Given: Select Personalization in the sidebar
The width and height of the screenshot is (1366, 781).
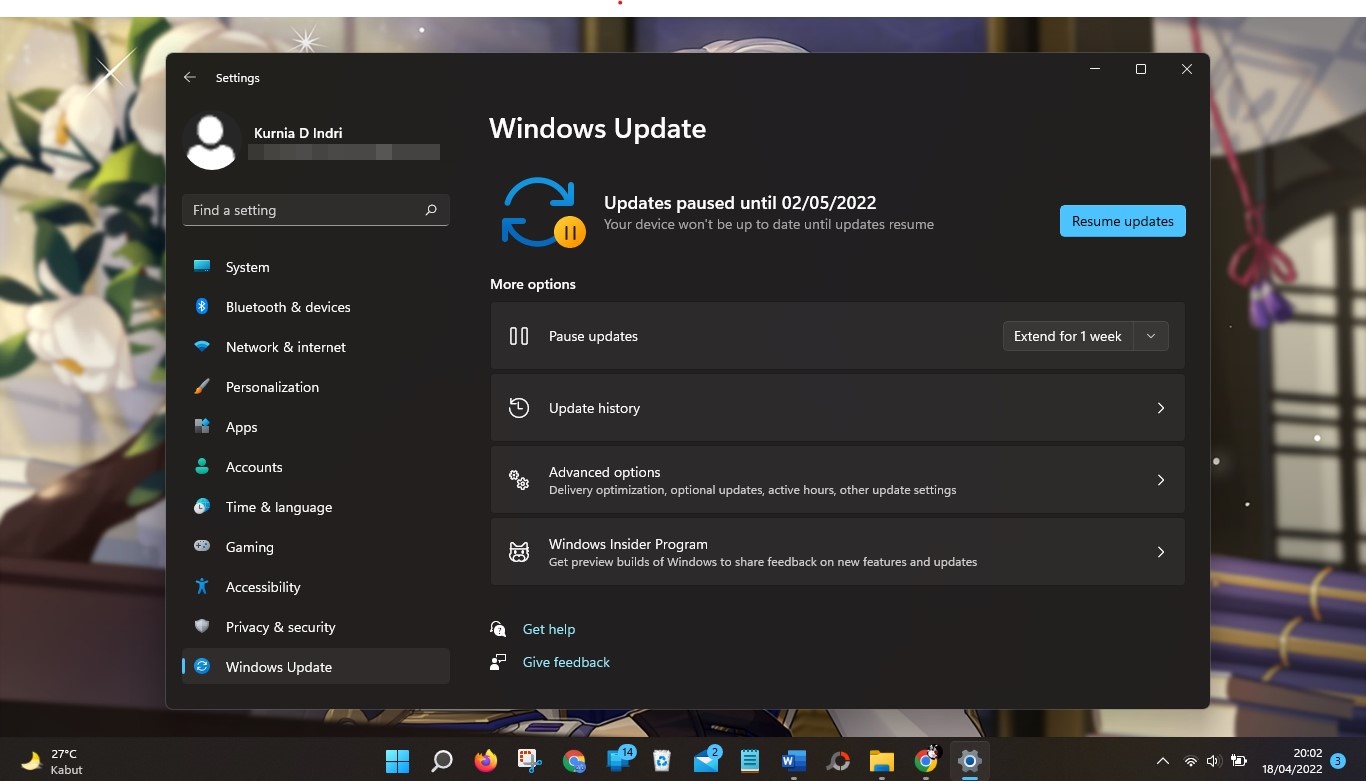Looking at the screenshot, I should pyautogui.click(x=316, y=387).
